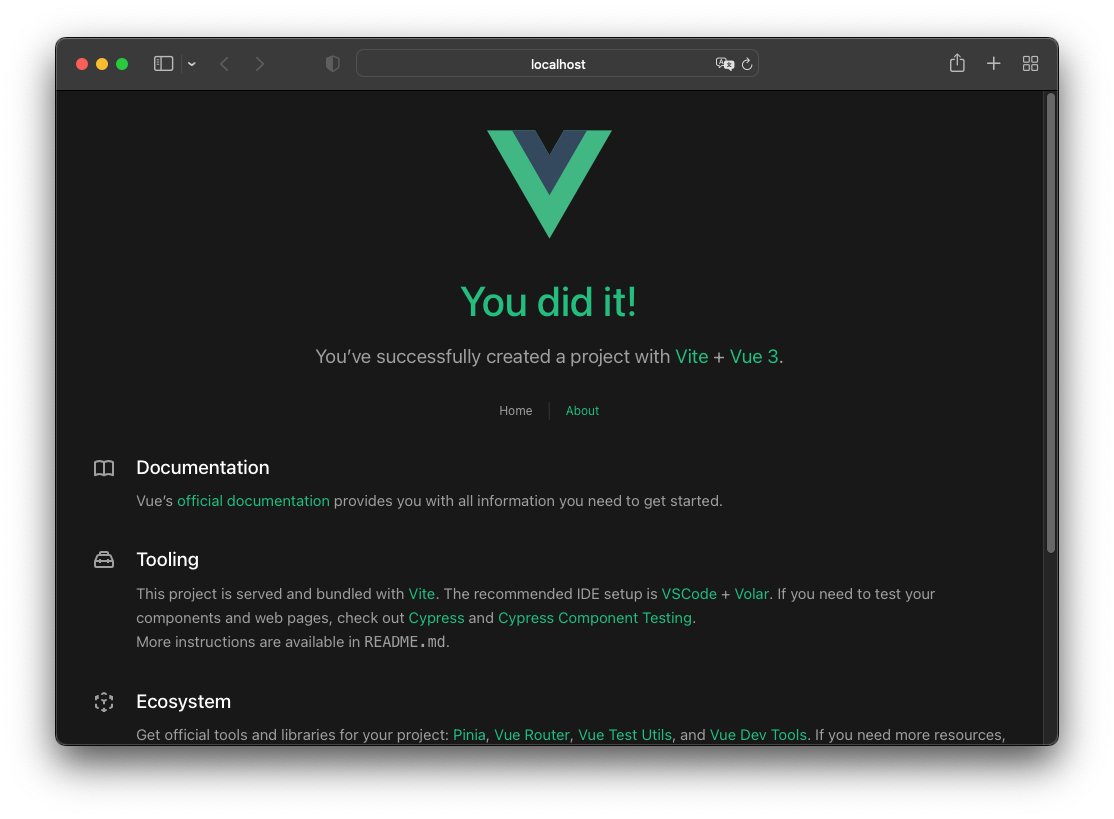Open the Cypress Component Testing link
This screenshot has width=1114, height=819.
(595, 618)
